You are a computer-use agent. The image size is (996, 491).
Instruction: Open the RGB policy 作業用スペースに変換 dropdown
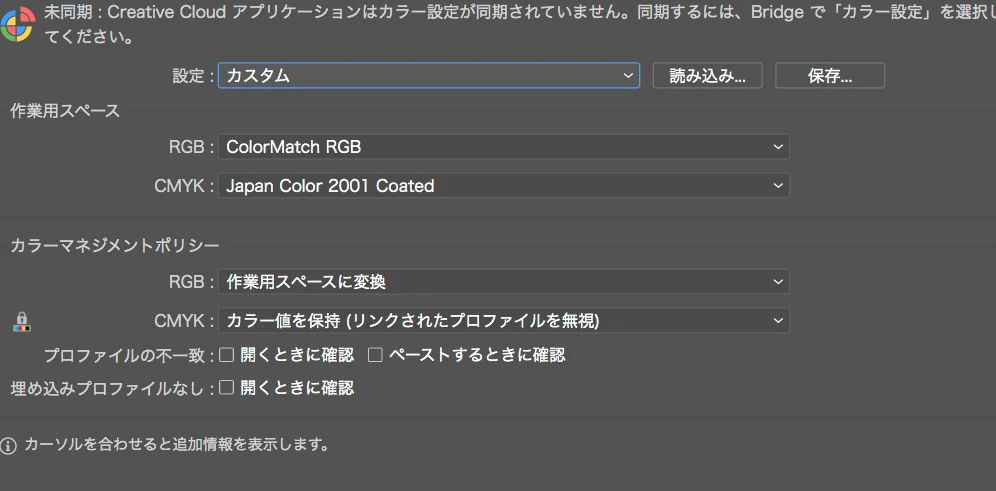(504, 282)
